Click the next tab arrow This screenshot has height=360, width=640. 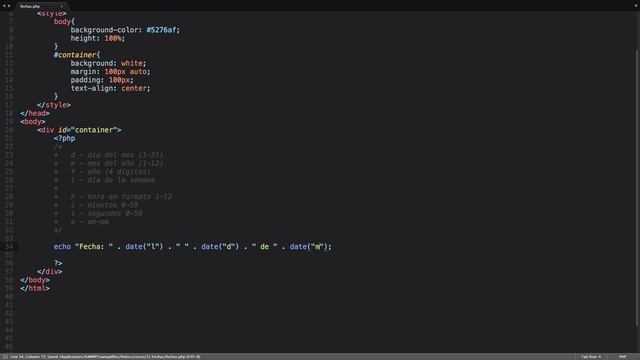point(9,6)
